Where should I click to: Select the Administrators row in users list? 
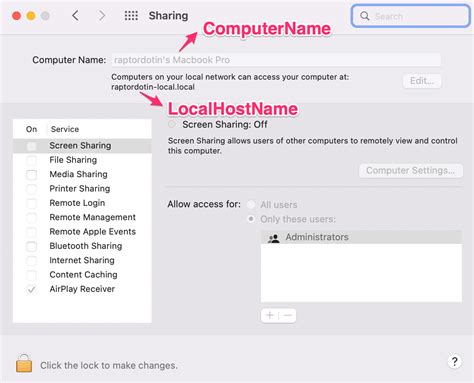pyautogui.click(x=361, y=237)
